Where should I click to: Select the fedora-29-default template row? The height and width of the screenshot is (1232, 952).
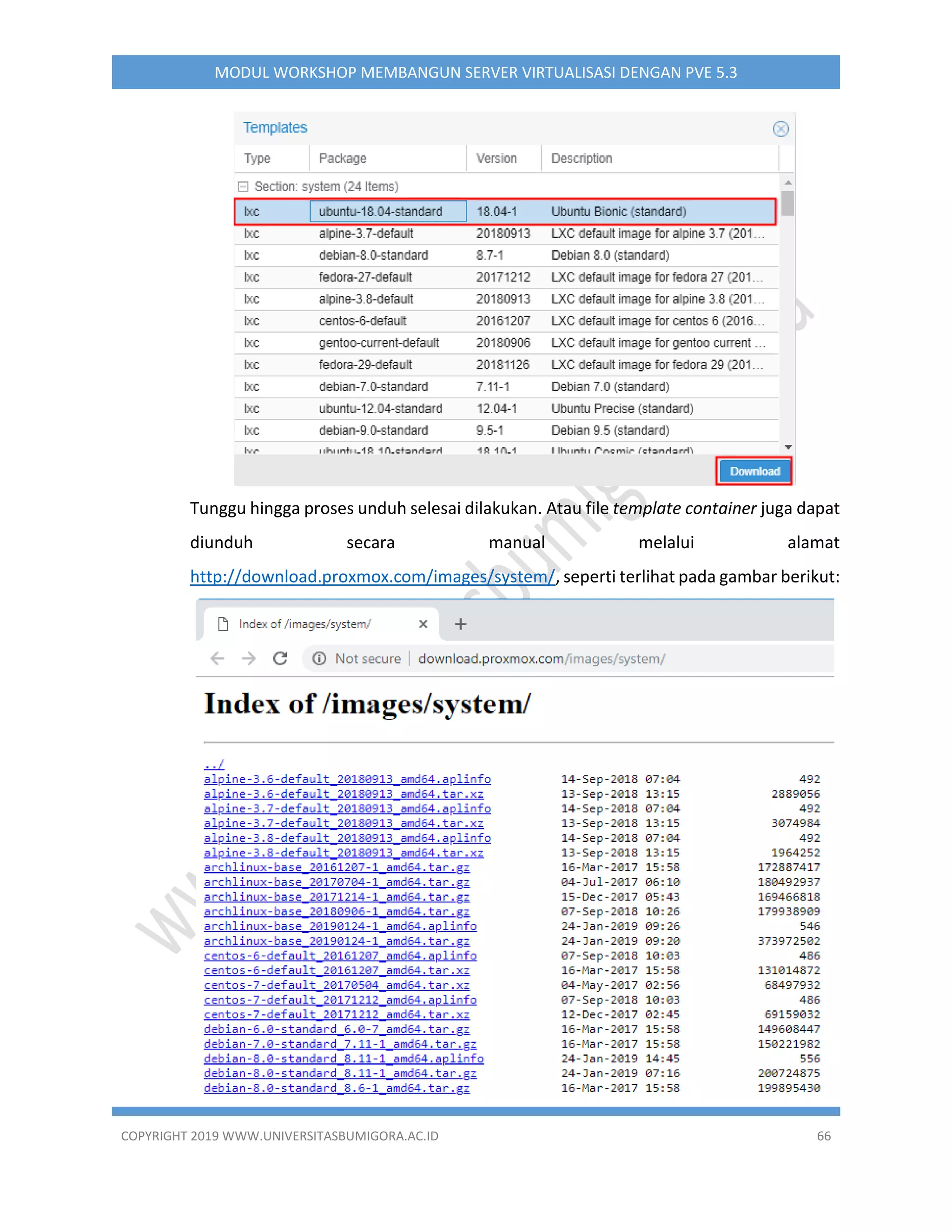click(507, 365)
